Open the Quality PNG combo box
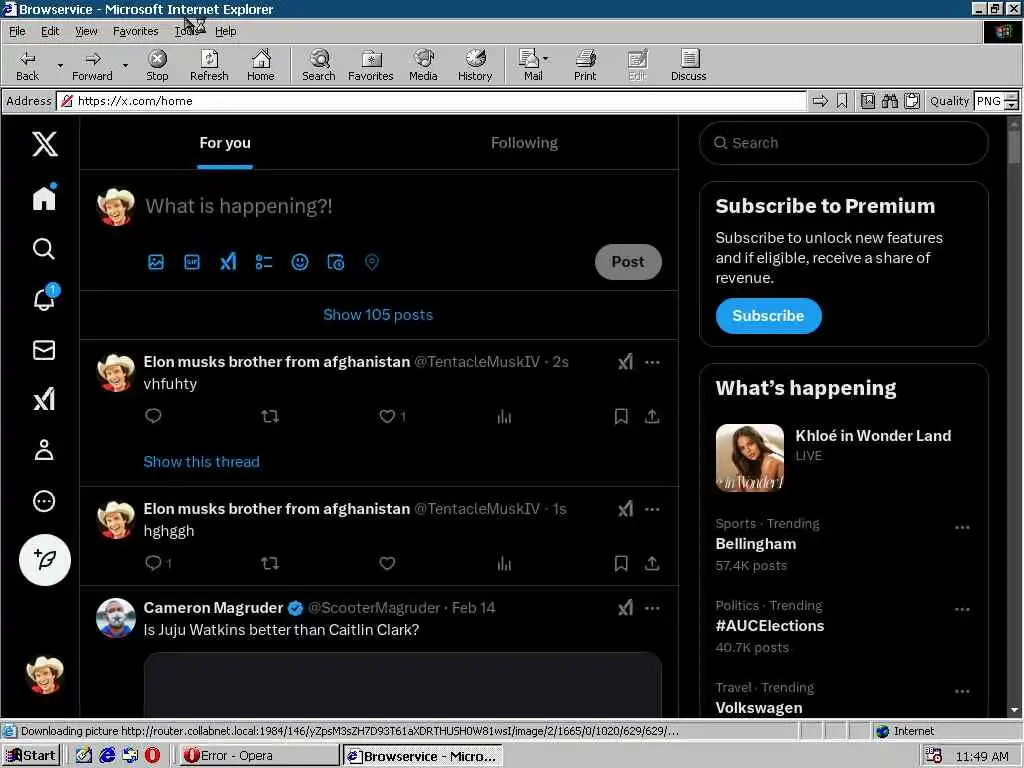The width and height of the screenshot is (1024, 768). coord(996,101)
